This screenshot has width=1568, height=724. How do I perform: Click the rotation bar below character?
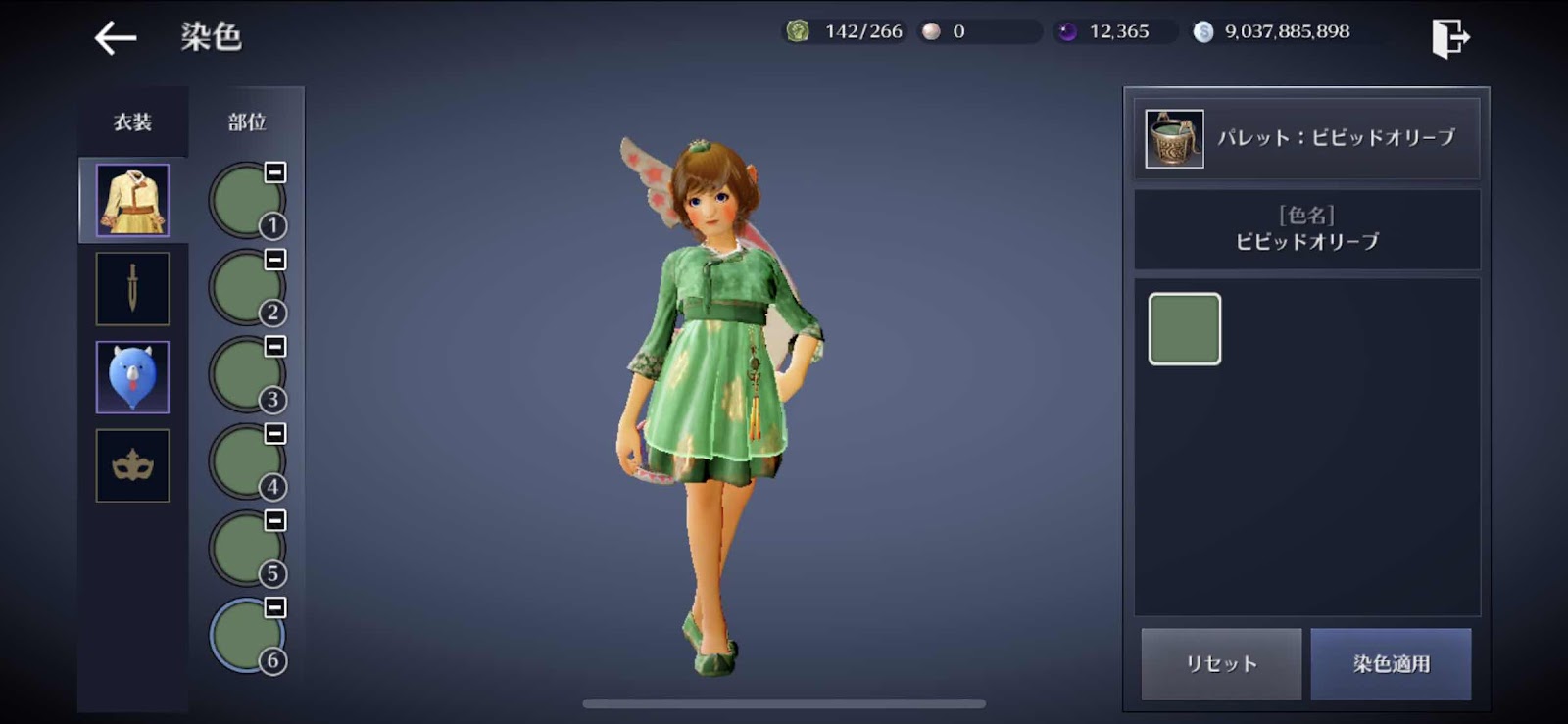pyautogui.click(x=784, y=703)
